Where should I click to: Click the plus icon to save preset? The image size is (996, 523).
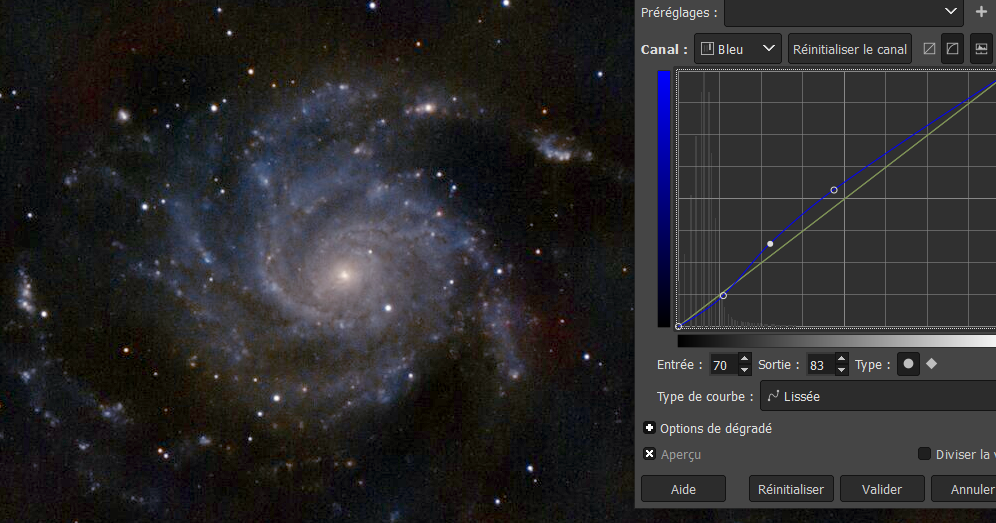[x=981, y=12]
